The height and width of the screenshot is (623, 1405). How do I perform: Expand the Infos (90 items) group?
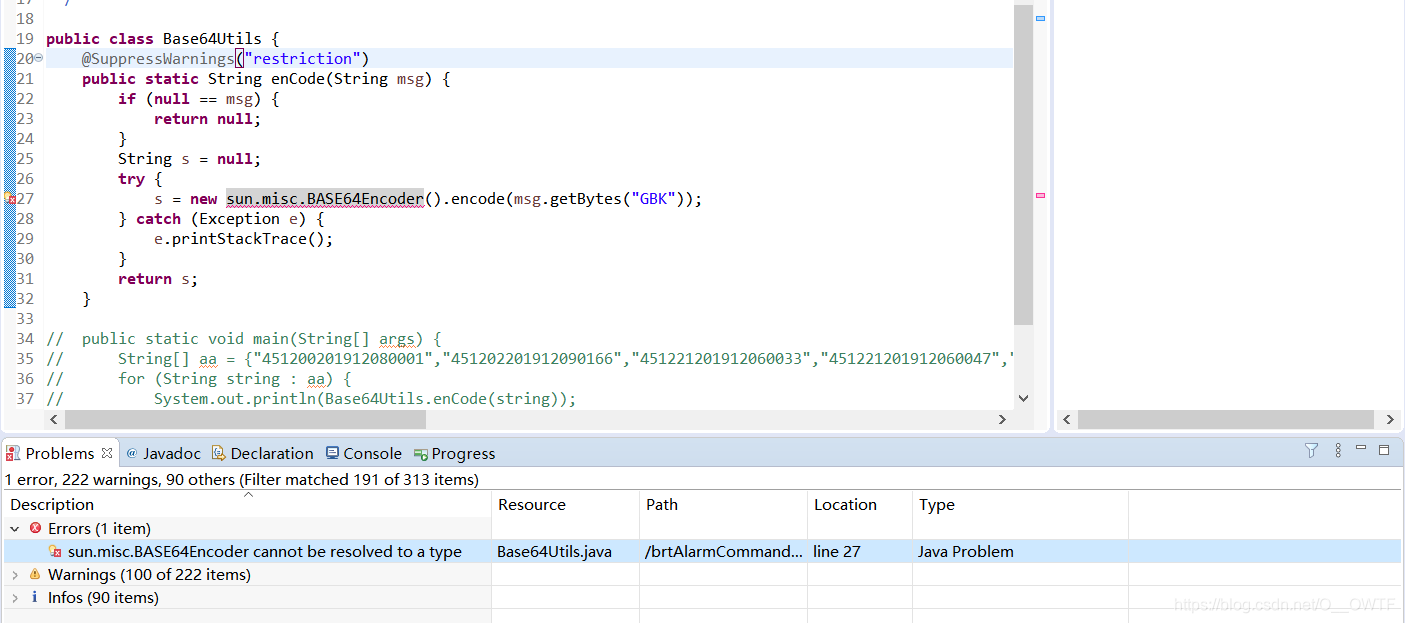pyautogui.click(x=14, y=597)
